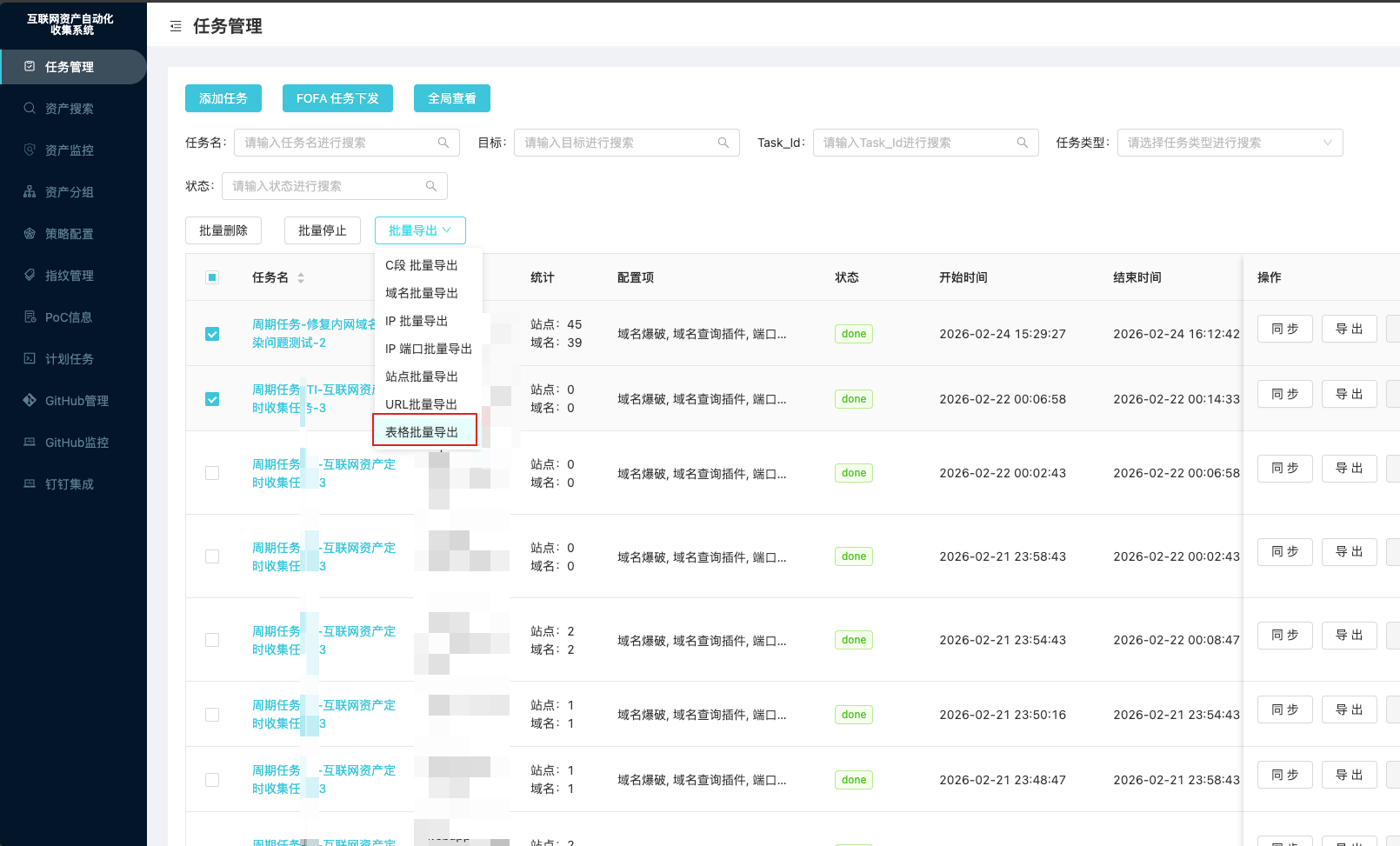Choose 站点批量导出 from the export menu
This screenshot has width=1400, height=846.
tap(428, 376)
